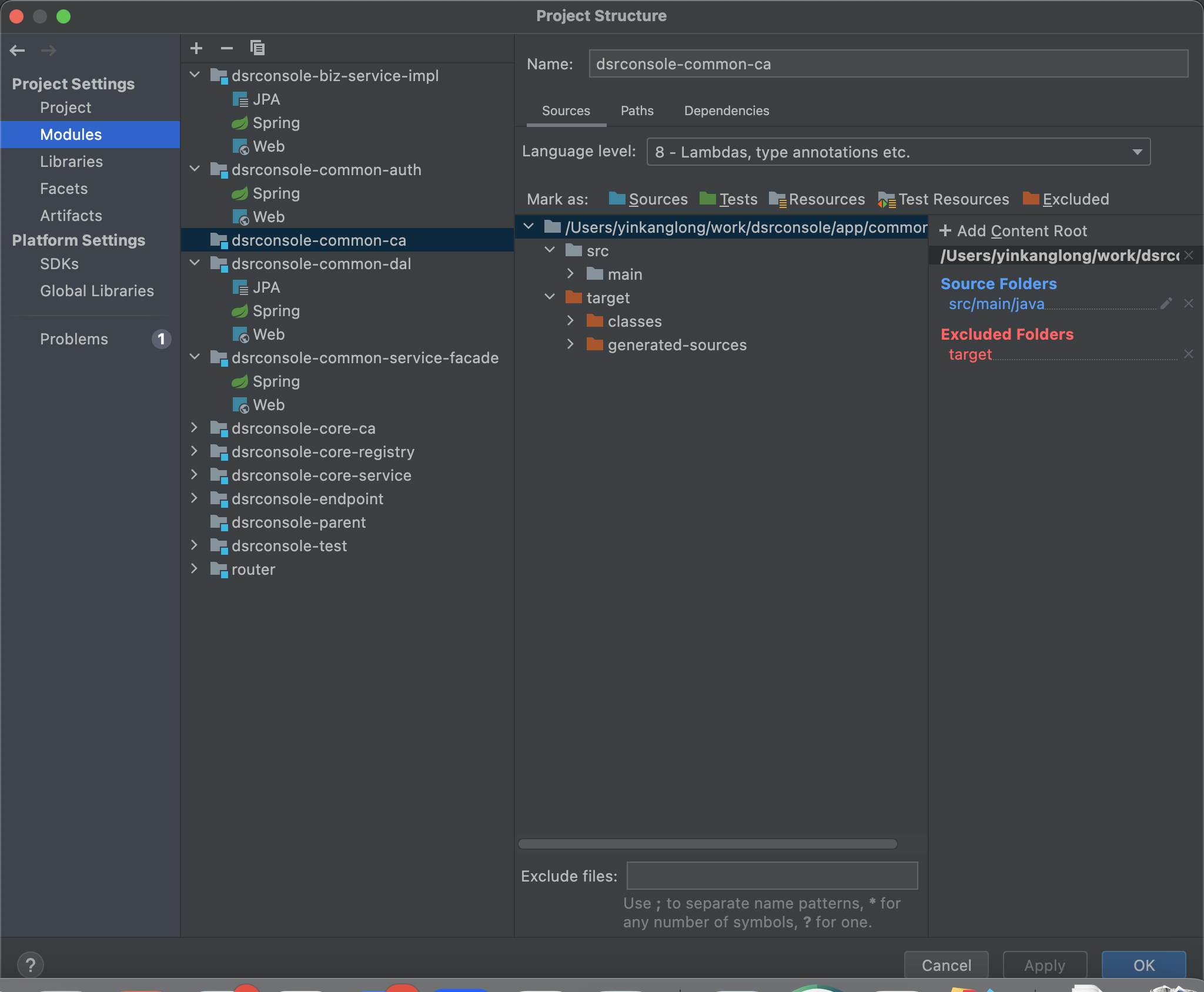Click the remove module minus icon
This screenshot has width=1204, height=992.
(226, 48)
